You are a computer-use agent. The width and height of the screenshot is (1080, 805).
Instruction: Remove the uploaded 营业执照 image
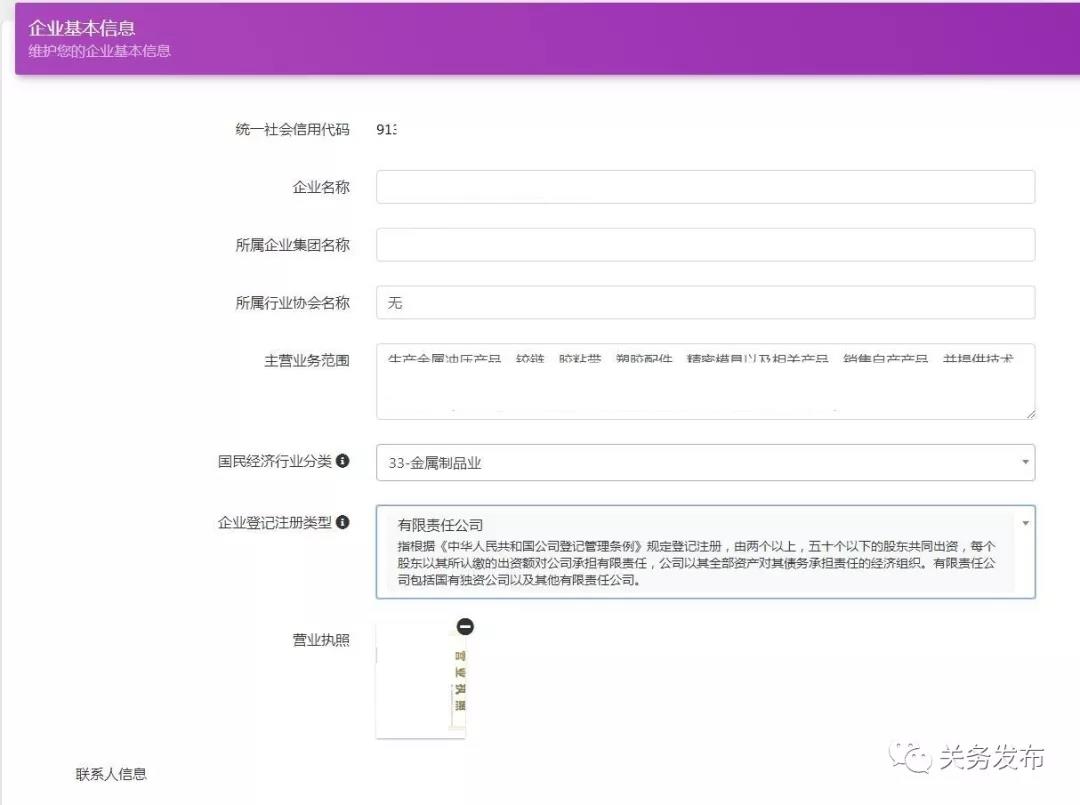(x=465, y=627)
